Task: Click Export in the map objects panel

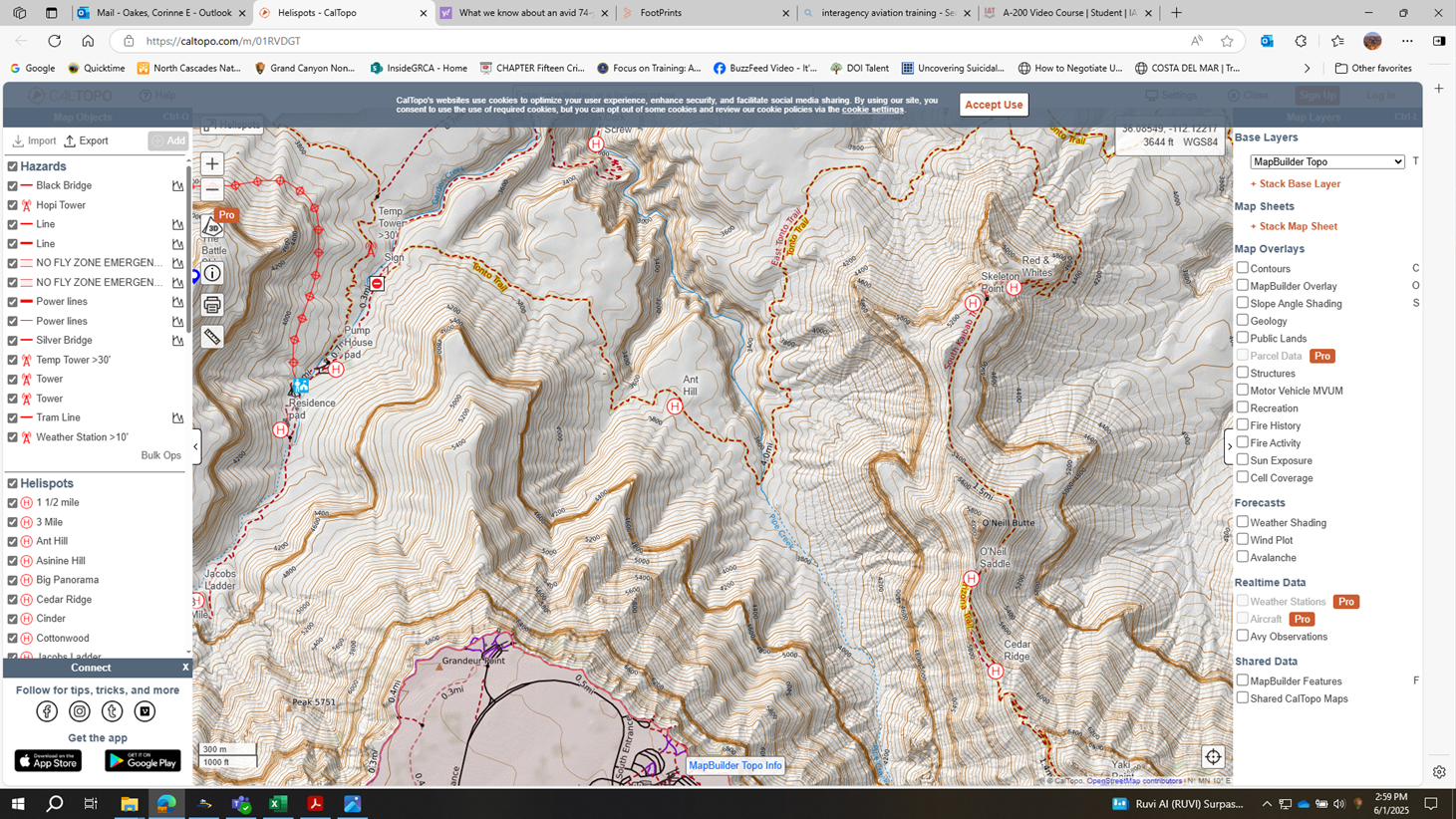Action: click(x=87, y=140)
